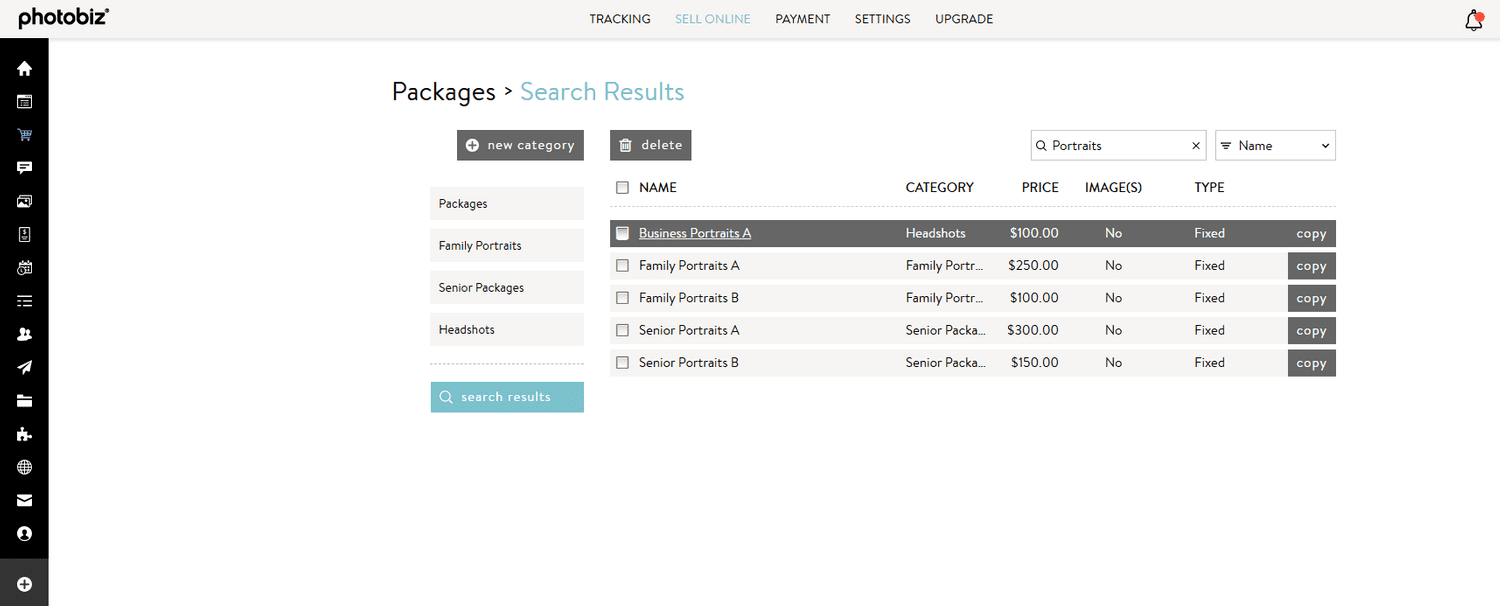Open the Senior Portraits A package link

coord(690,330)
